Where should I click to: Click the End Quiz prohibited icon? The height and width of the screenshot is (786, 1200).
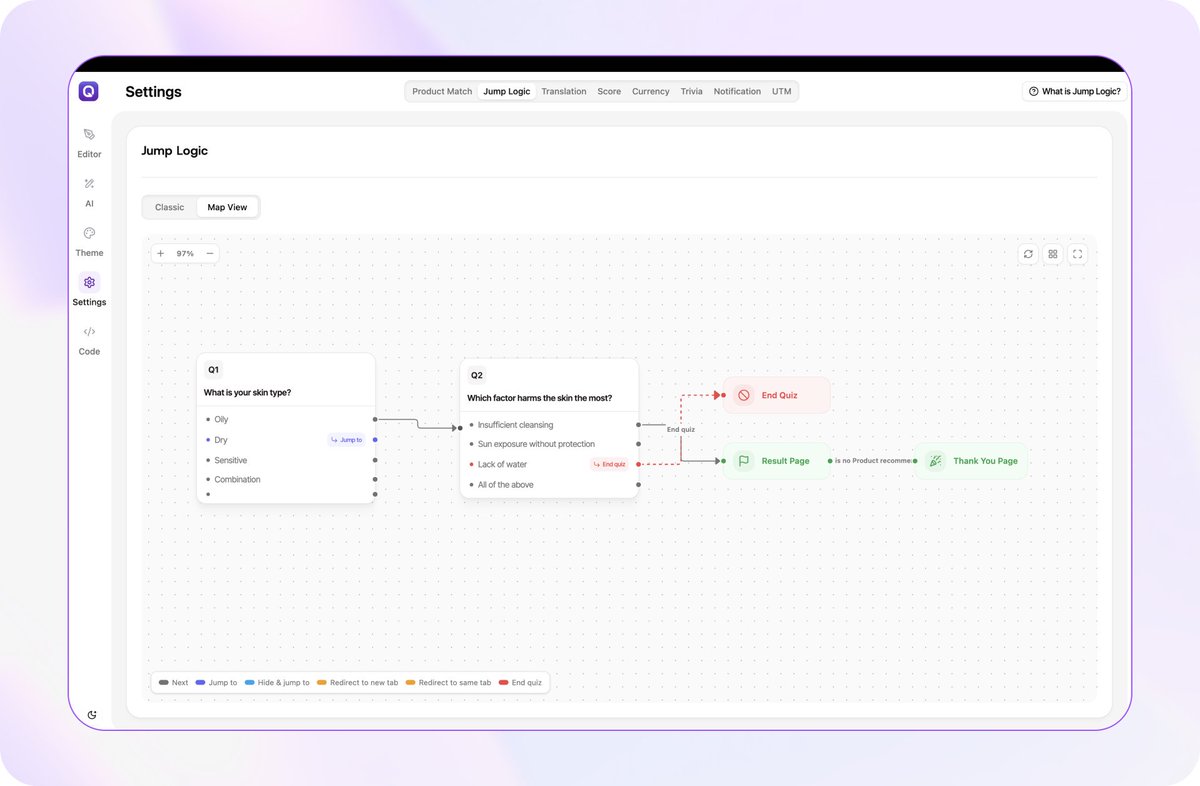pos(744,395)
